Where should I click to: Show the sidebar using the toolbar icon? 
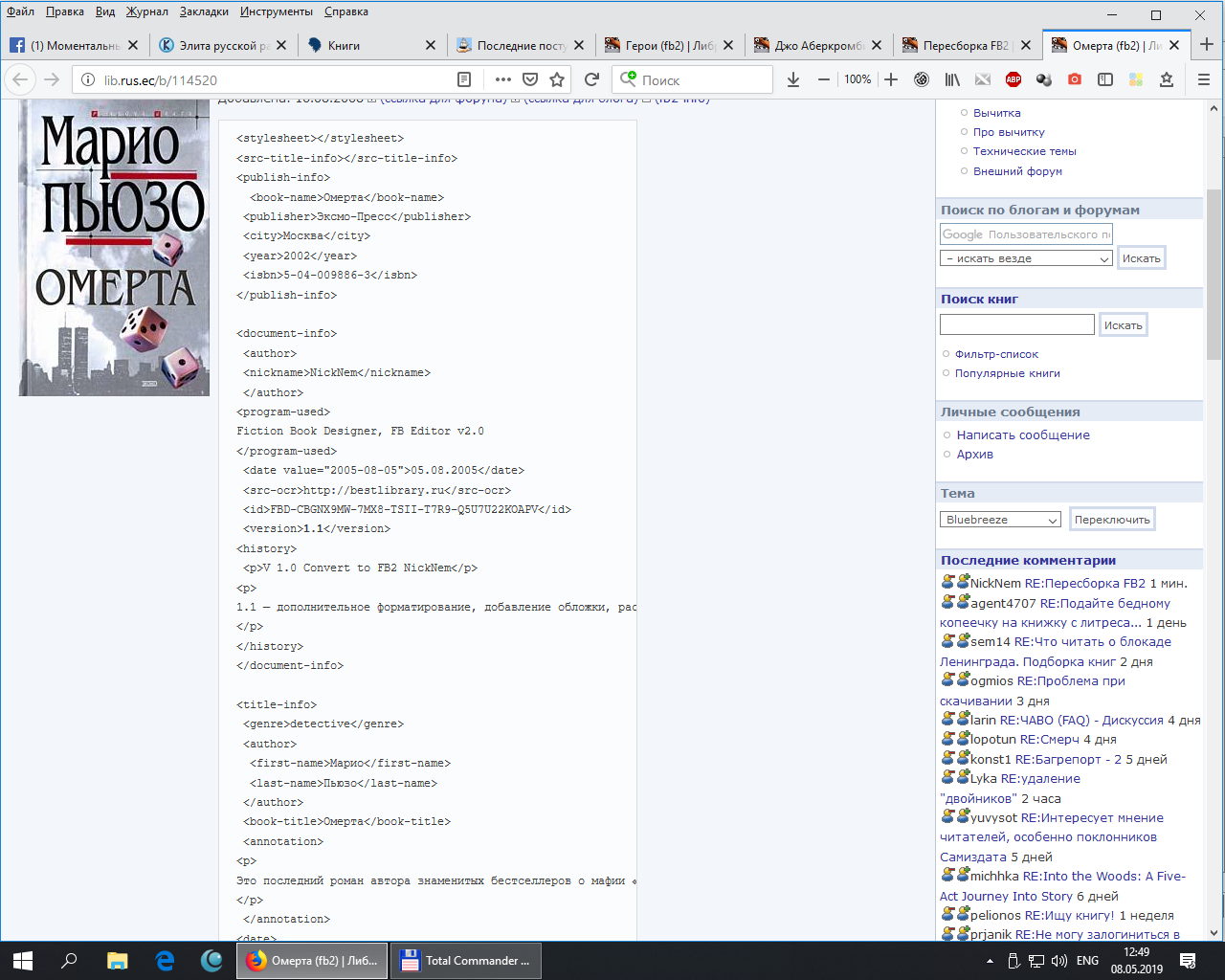point(1105,79)
